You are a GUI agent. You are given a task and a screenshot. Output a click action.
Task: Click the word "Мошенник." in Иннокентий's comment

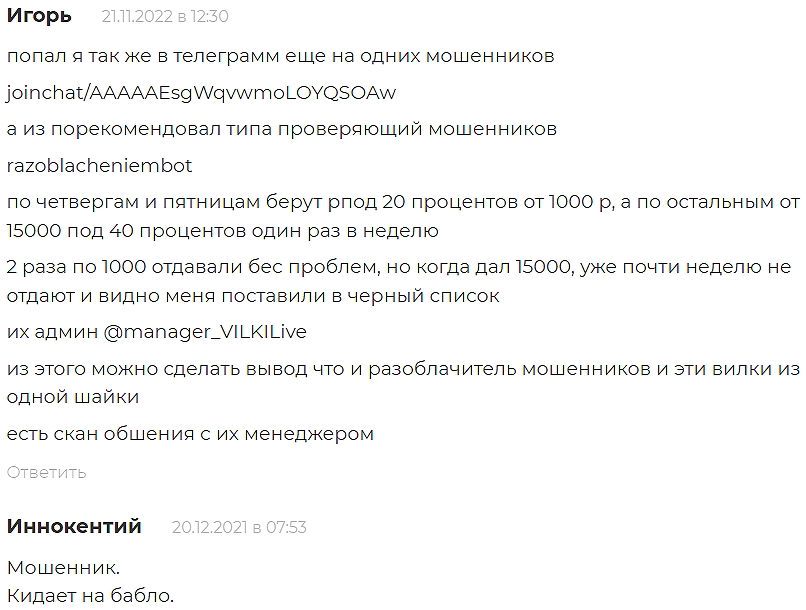pos(63,569)
